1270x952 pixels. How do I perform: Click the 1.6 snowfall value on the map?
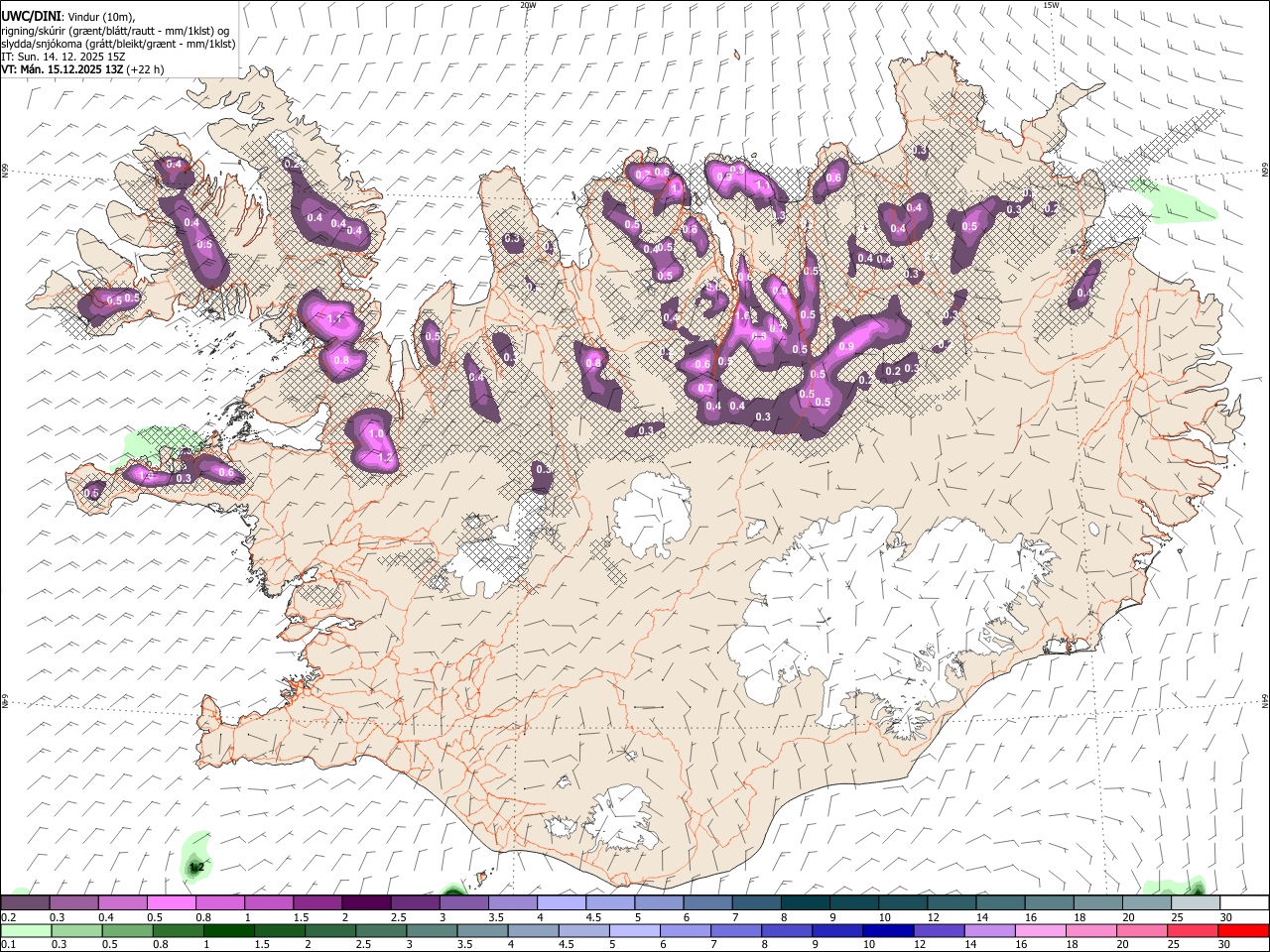click(x=742, y=315)
